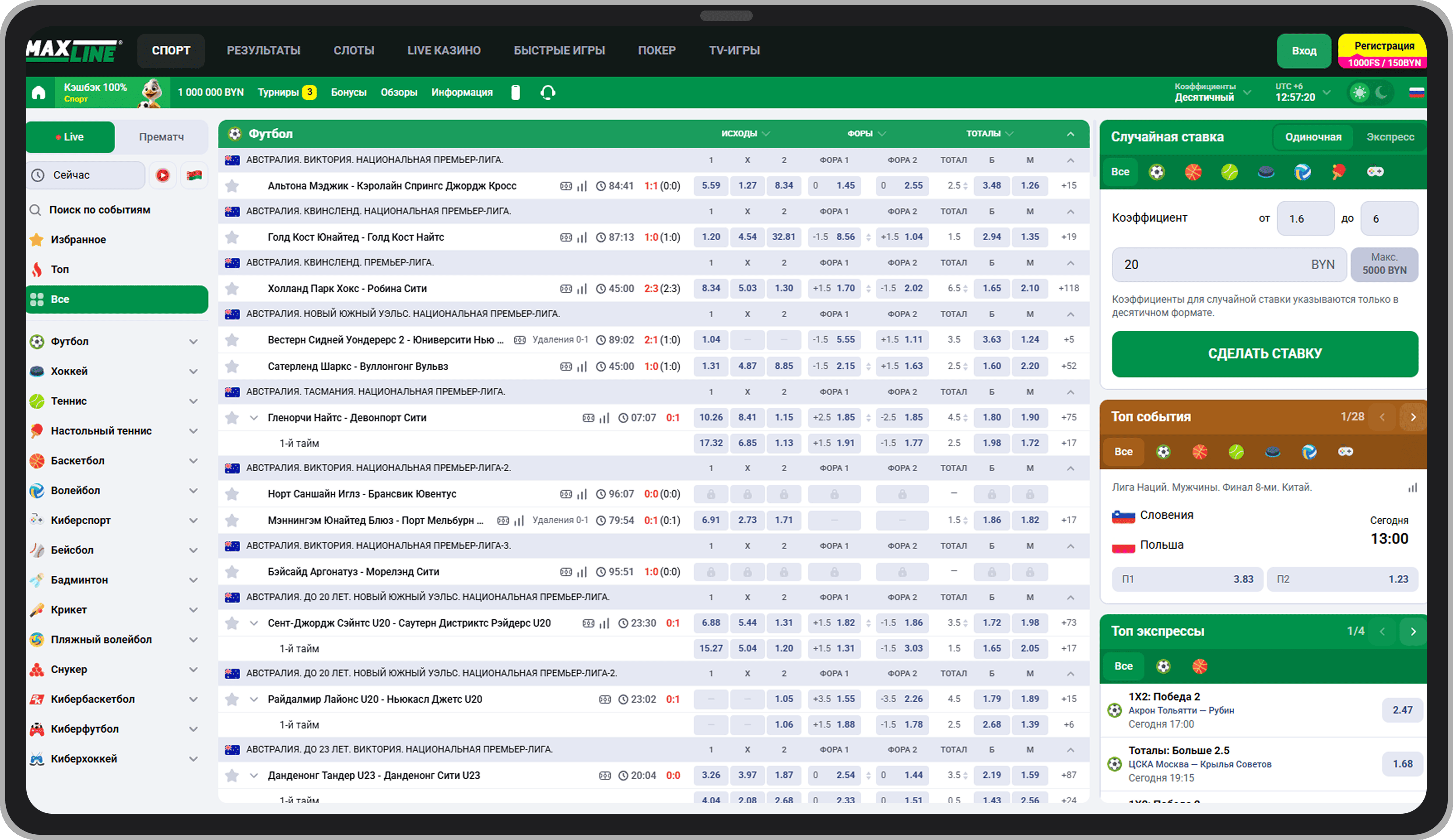Switch to light theme sun icon
This screenshot has height=840, width=1453.
(1360, 92)
